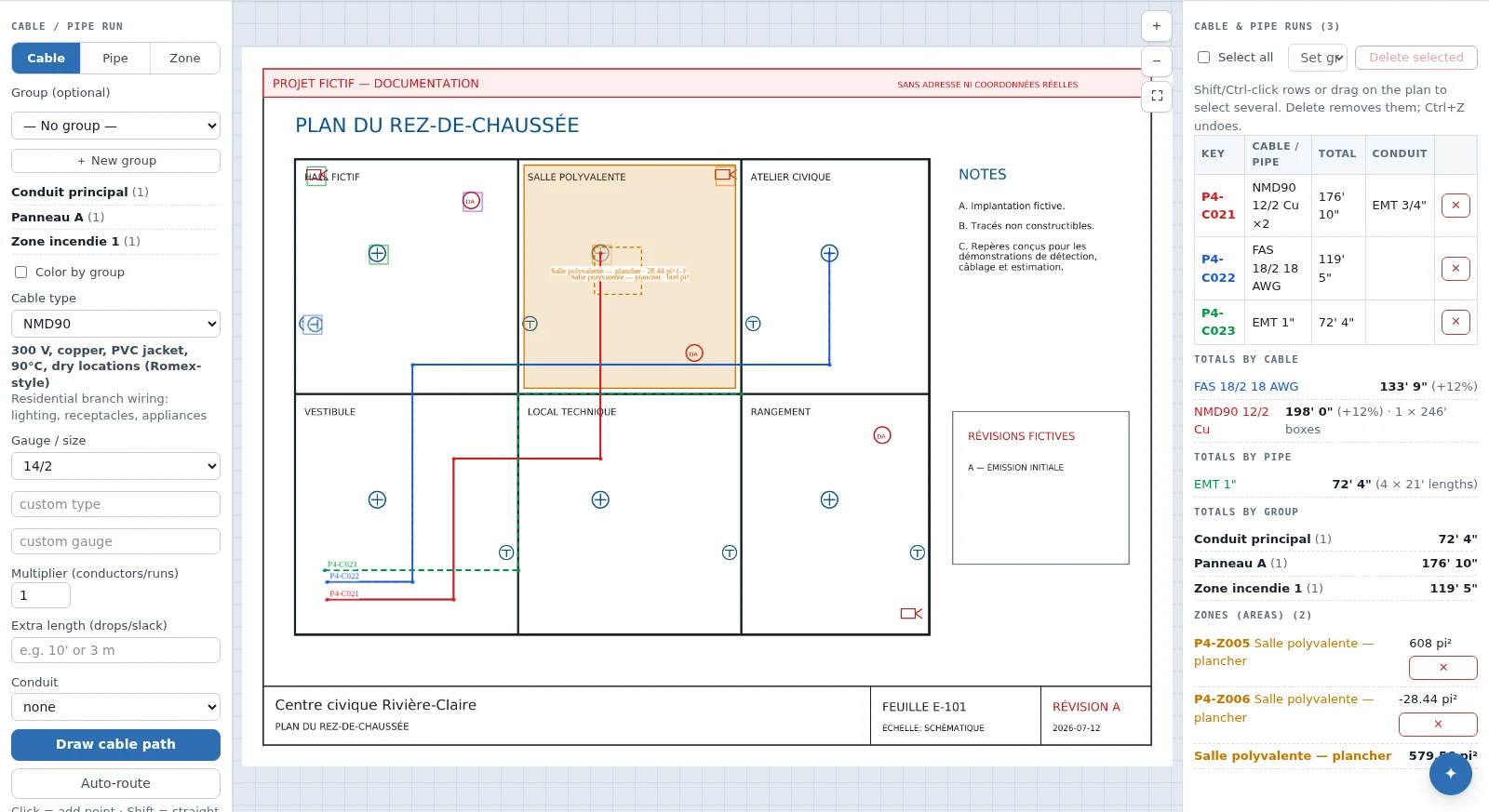This screenshot has width=1489, height=812.
Task: Select the DA detector in Hall Fictif
Action: point(472,201)
